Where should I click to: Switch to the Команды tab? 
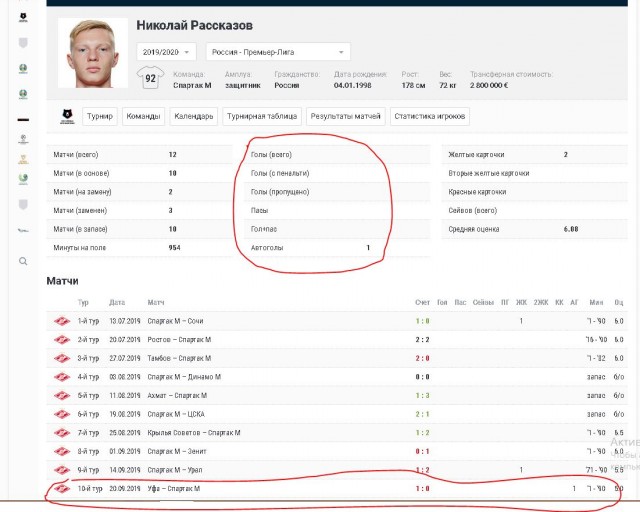tap(143, 116)
